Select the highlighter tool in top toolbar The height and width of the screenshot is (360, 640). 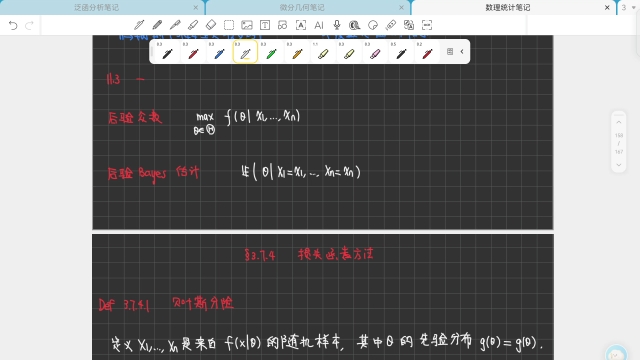pyautogui.click(x=193, y=25)
